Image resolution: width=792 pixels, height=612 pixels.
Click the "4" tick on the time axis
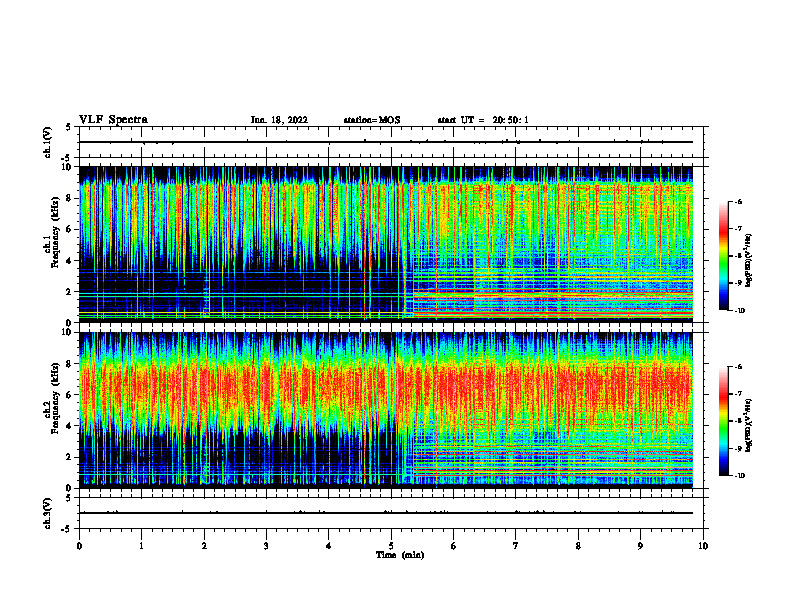click(x=329, y=546)
